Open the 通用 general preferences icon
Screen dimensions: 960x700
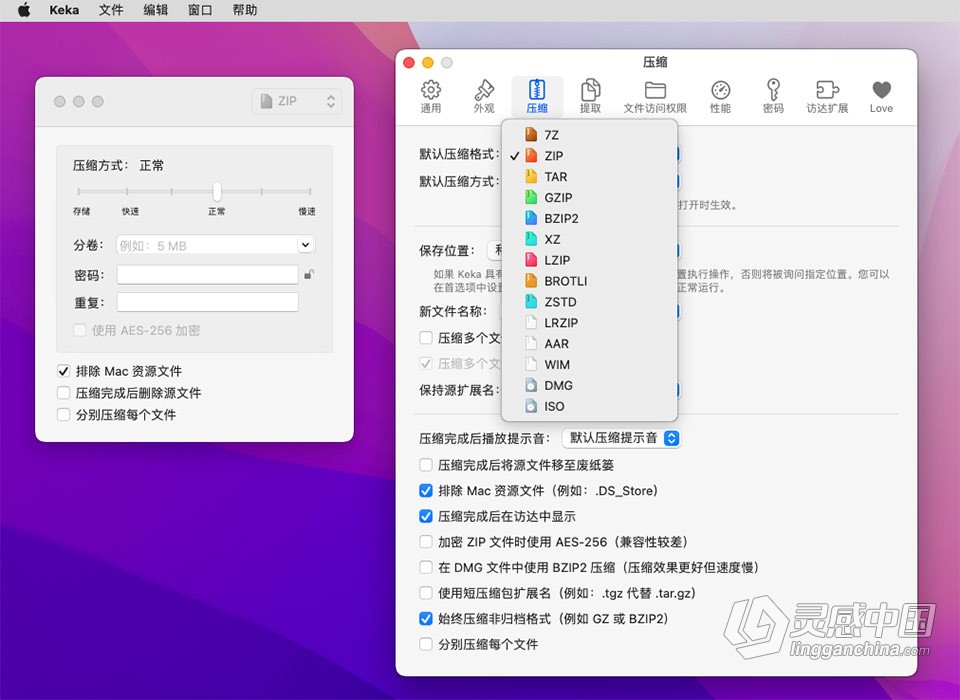pyautogui.click(x=430, y=91)
